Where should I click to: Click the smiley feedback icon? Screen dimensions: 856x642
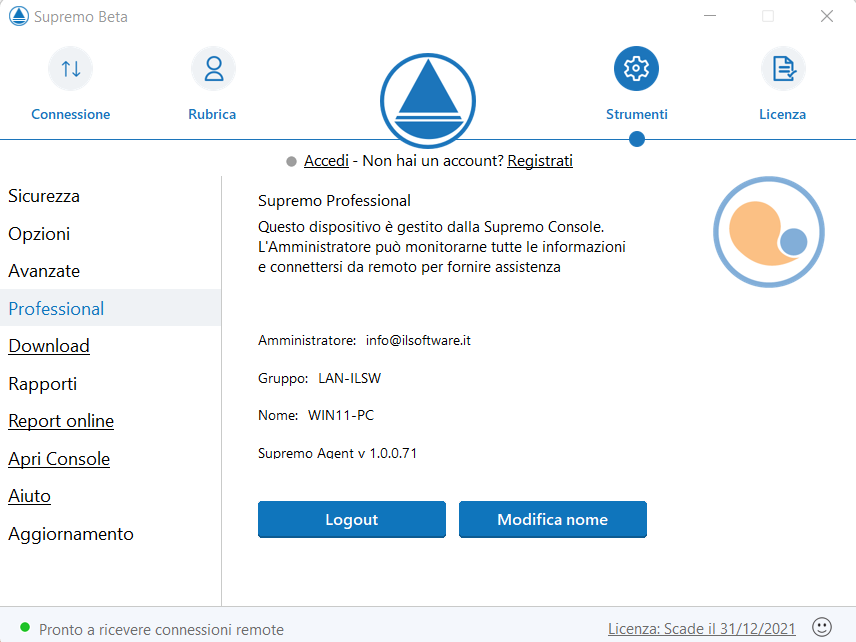tap(822, 627)
